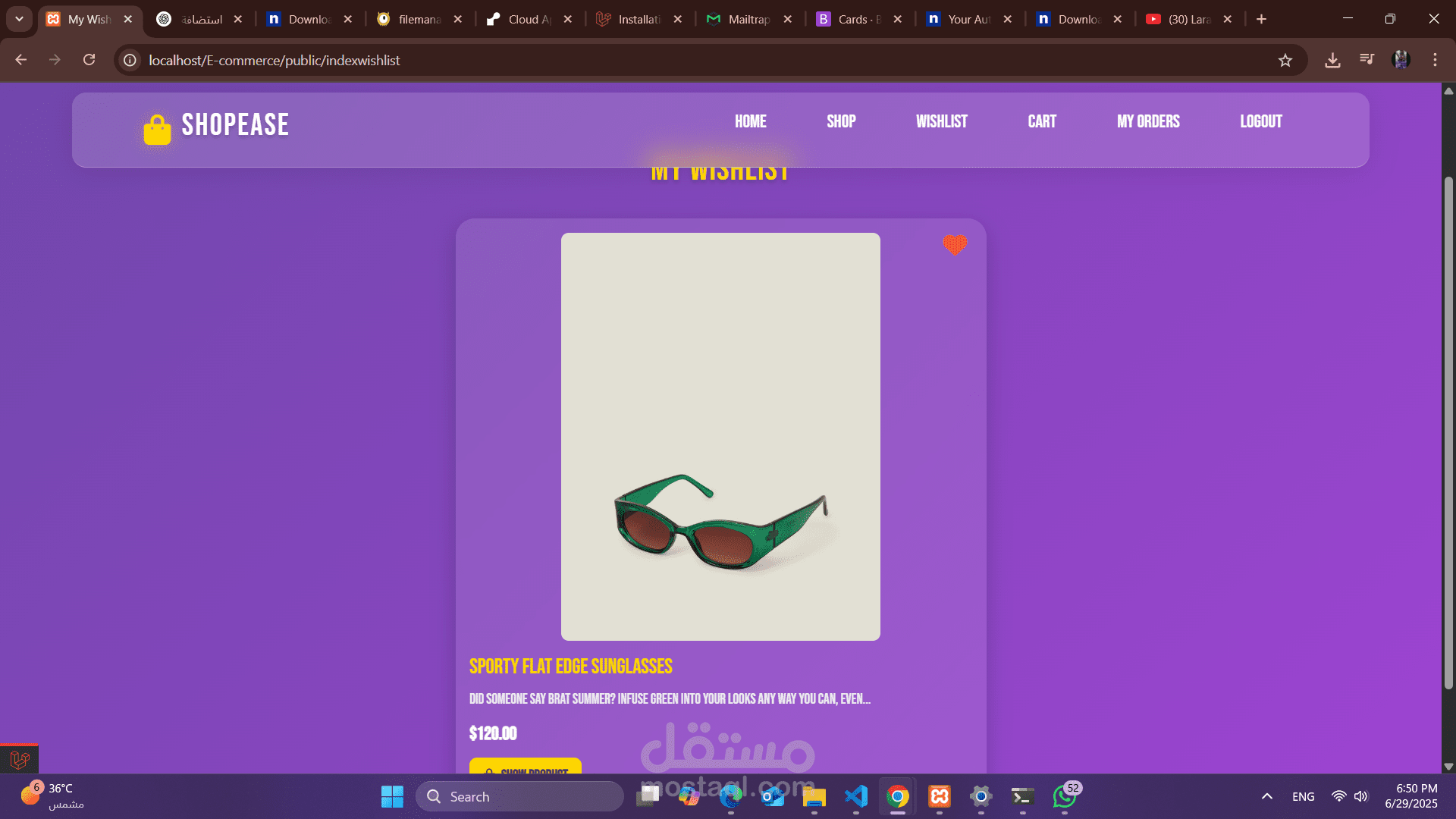The image size is (1456, 819).
Task: Open Settings gear from taskbar
Action: [981, 796]
